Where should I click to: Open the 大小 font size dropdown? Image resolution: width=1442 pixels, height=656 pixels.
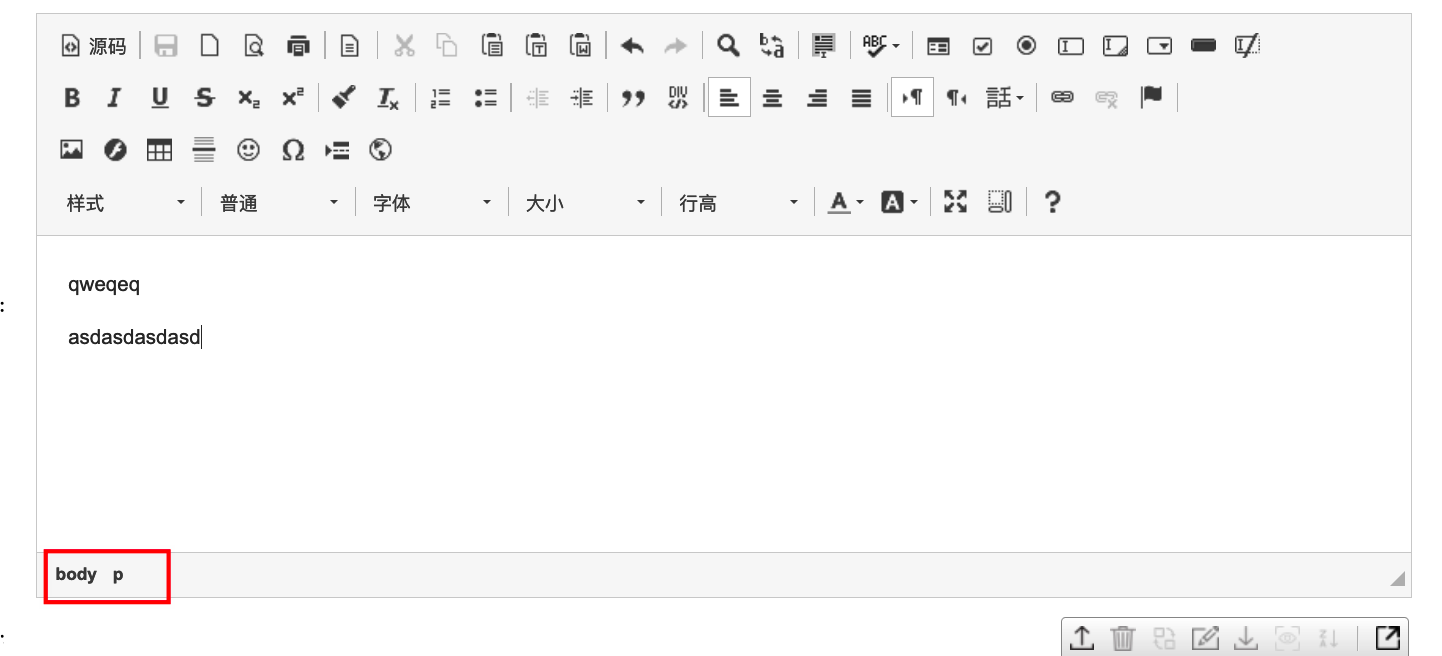point(586,203)
